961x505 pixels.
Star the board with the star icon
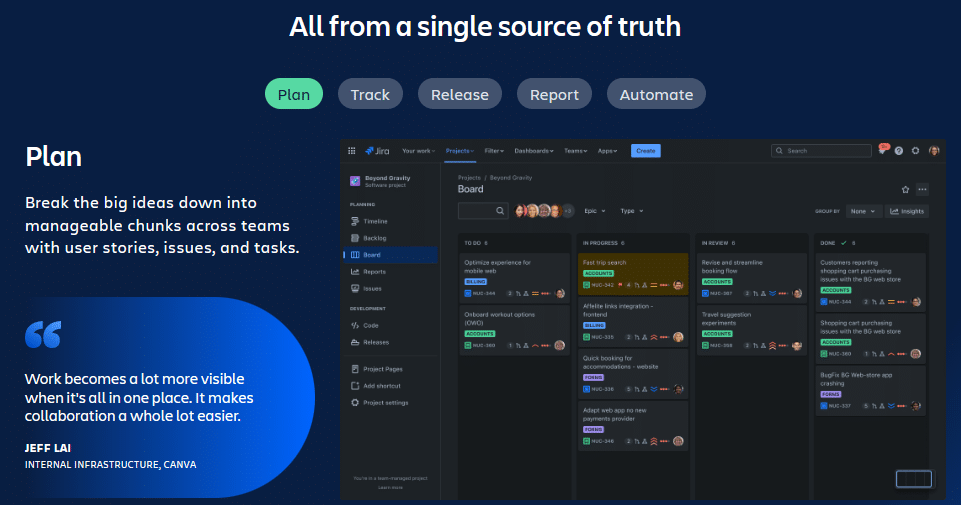[x=906, y=189]
